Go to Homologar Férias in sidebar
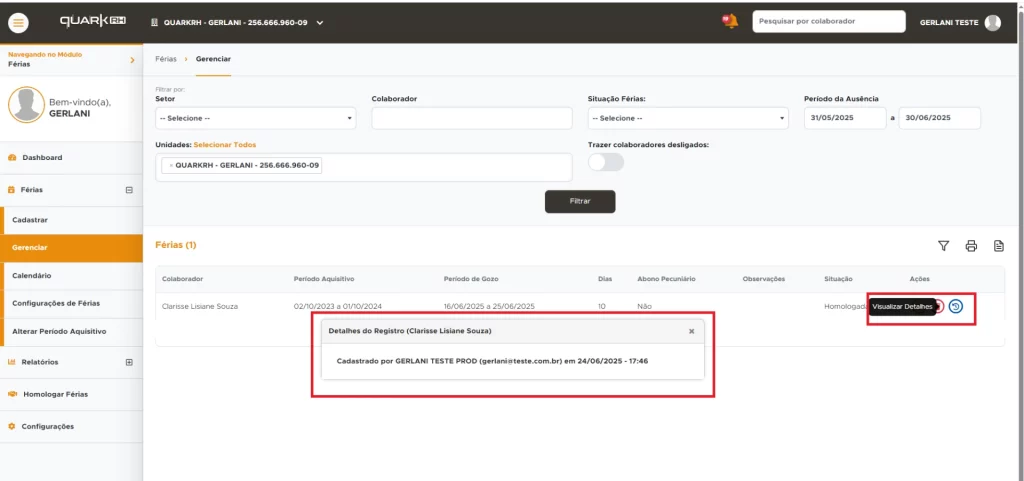The image size is (1024, 481). coord(55,394)
